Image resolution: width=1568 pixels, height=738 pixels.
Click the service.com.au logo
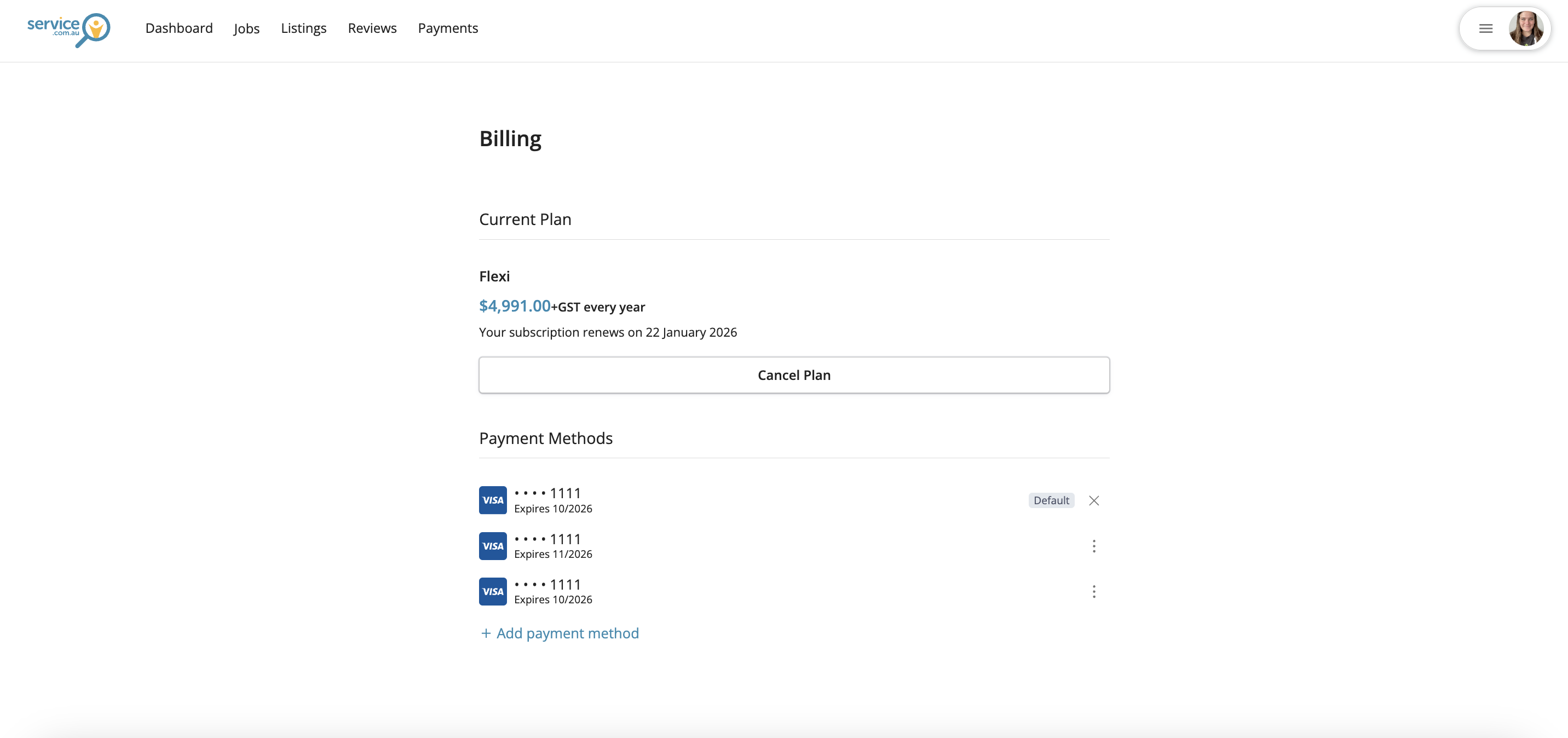[x=68, y=29]
